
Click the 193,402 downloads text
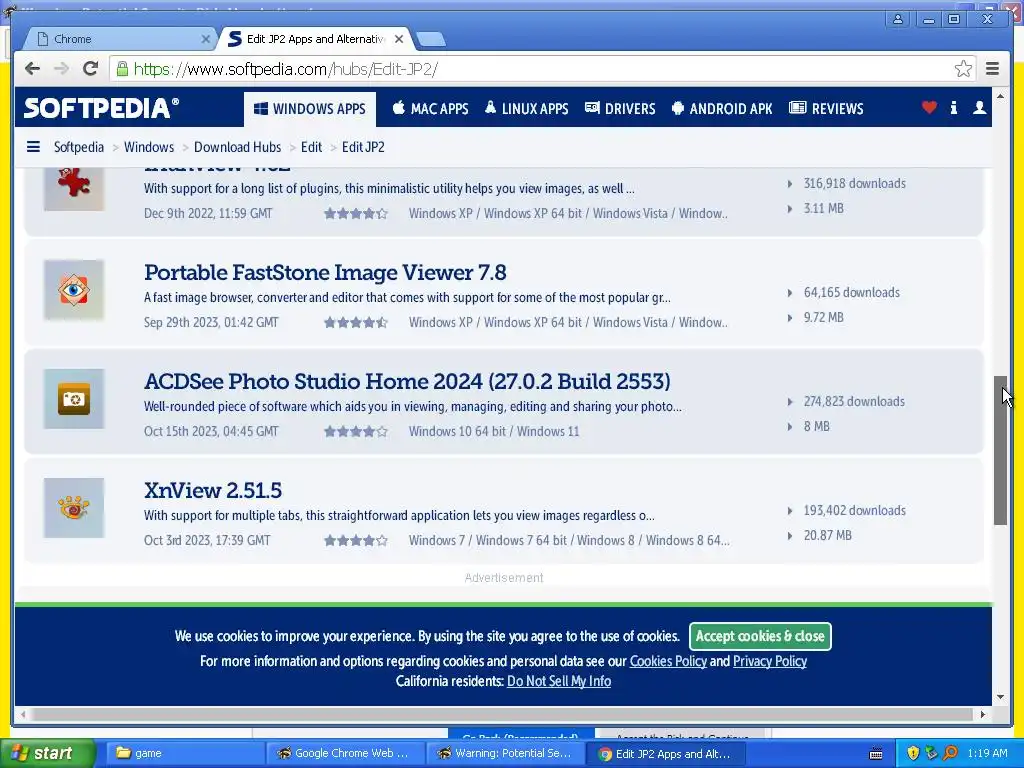tap(855, 511)
